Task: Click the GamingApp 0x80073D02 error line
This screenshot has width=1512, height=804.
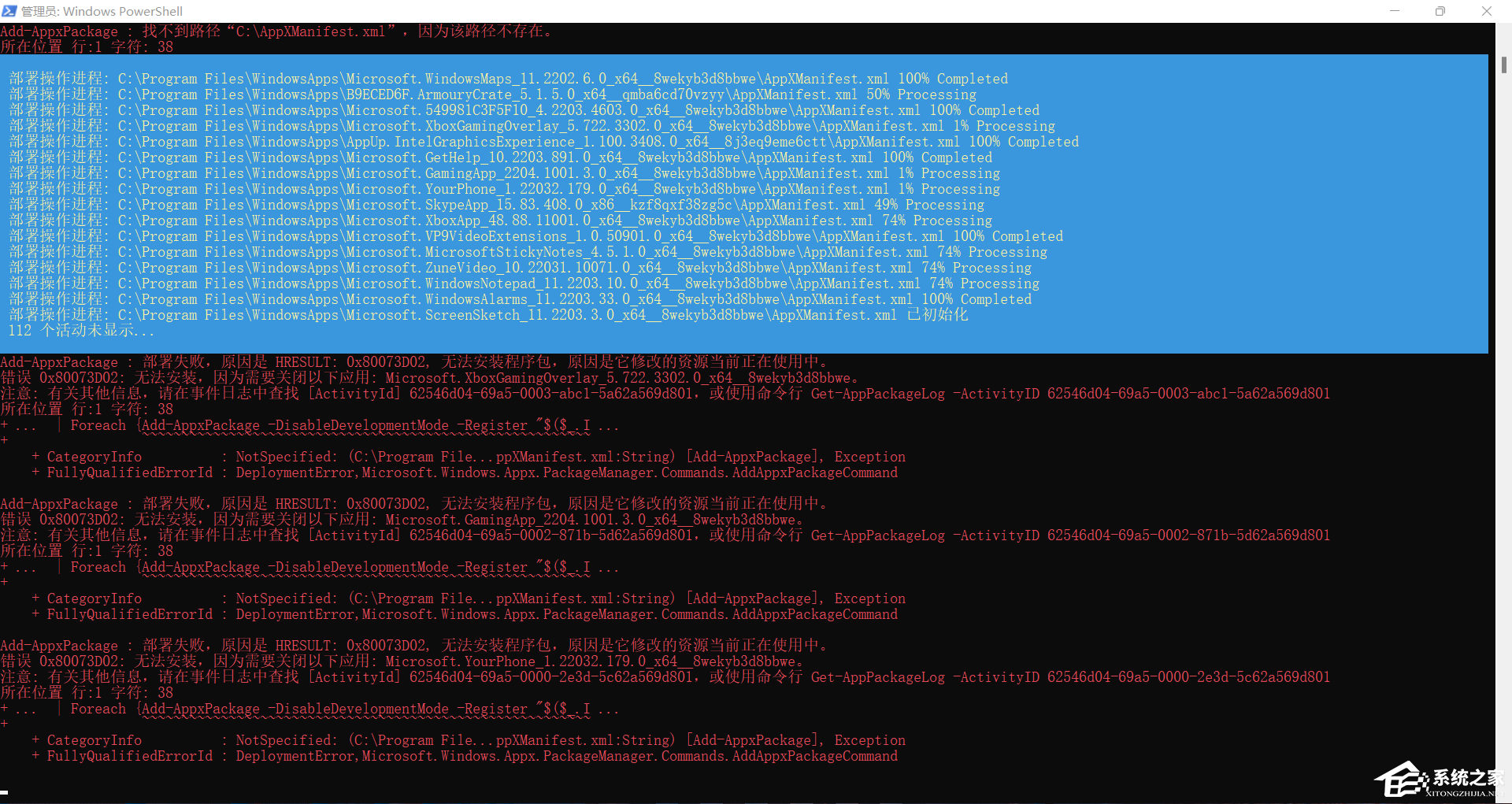Action: pyautogui.click(x=402, y=520)
